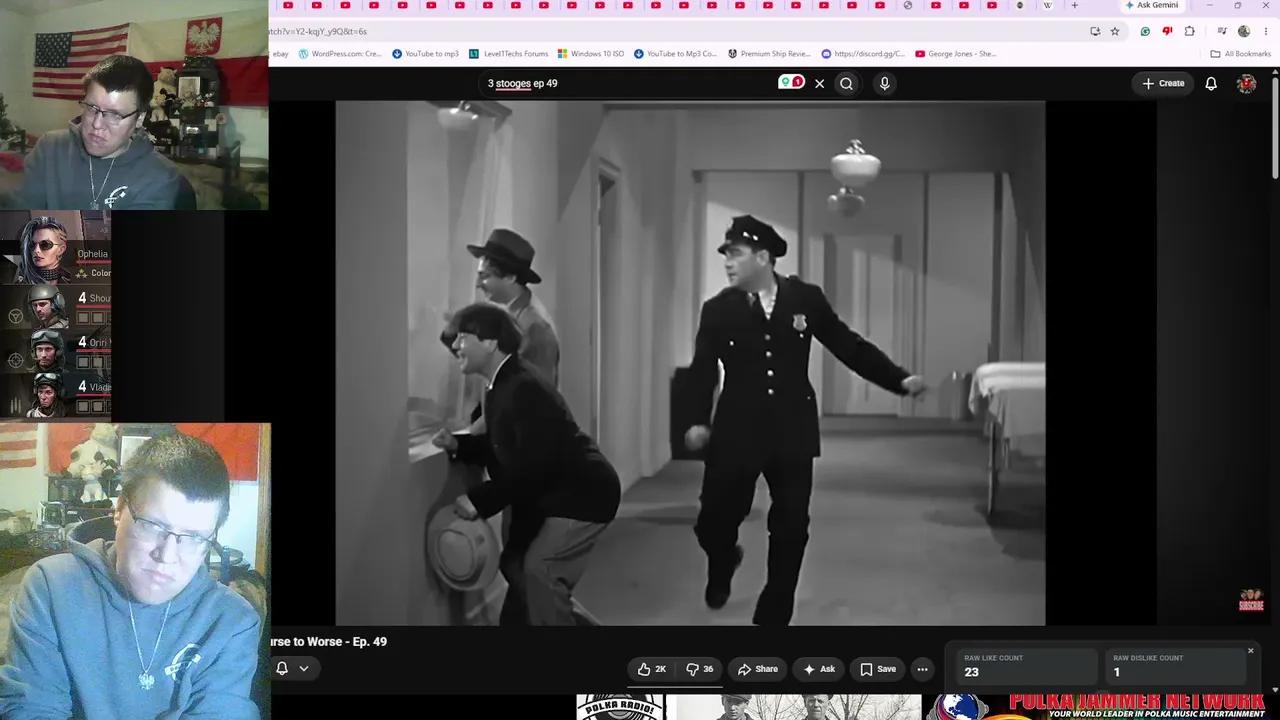Viewport: 1280px width, 720px height.
Task: Click the subscription notification bell under the video title
Action: [282, 668]
